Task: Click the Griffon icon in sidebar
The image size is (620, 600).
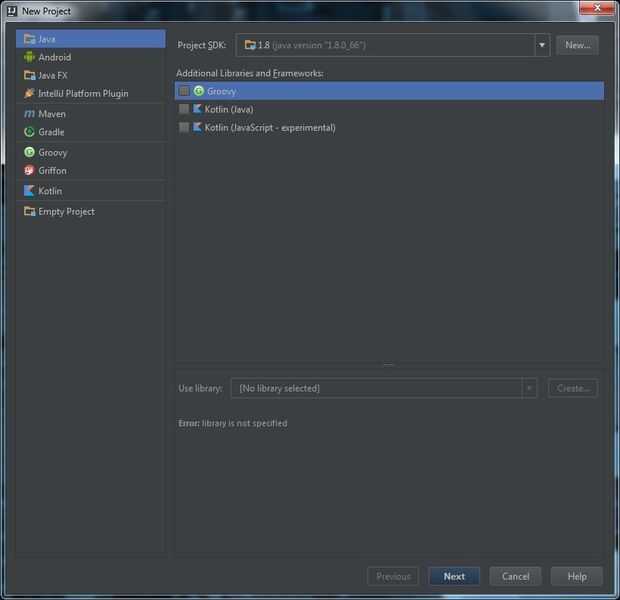Action: click(x=29, y=170)
